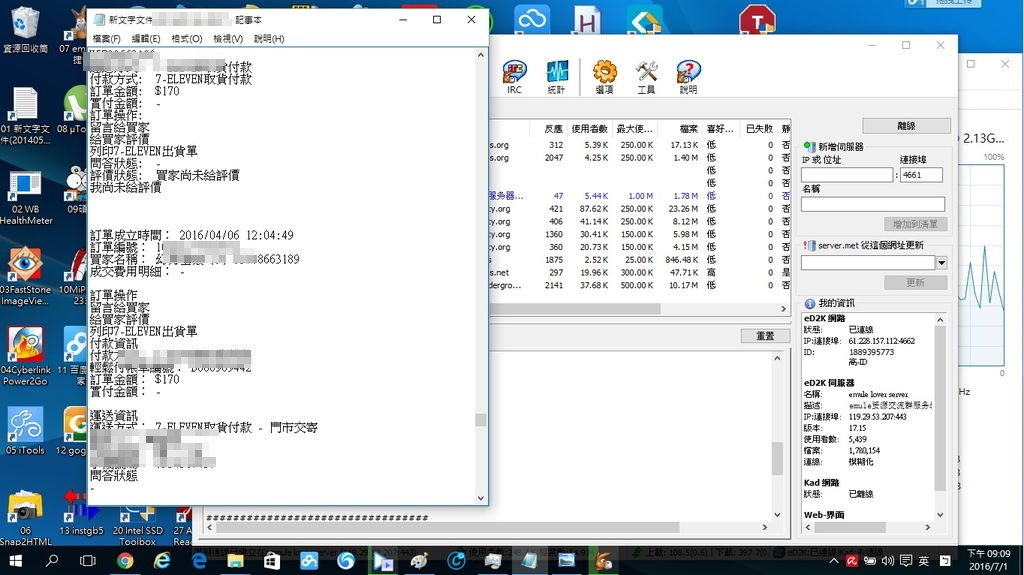Screen dimensions: 1024x575
Task: Open the server.met URL dropdown arrow
Action: tap(941, 263)
